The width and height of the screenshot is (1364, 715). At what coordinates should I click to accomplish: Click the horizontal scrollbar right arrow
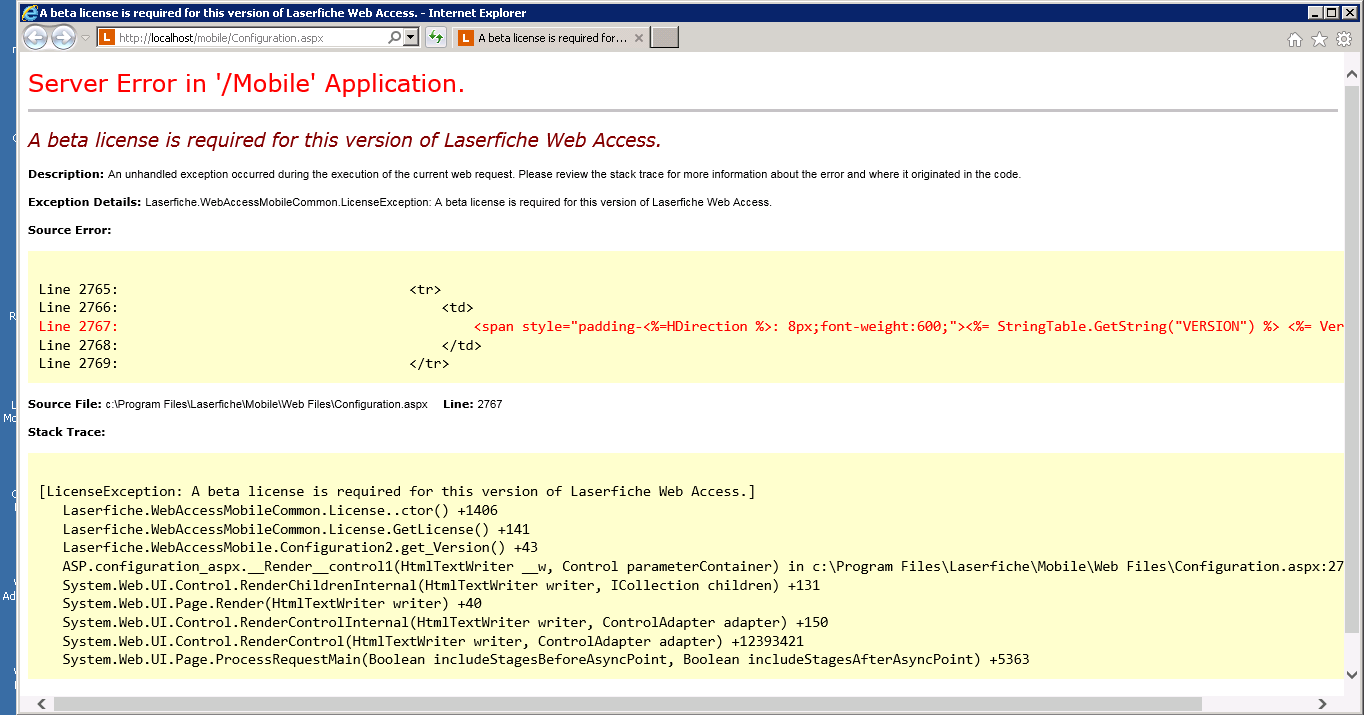pos(1323,704)
